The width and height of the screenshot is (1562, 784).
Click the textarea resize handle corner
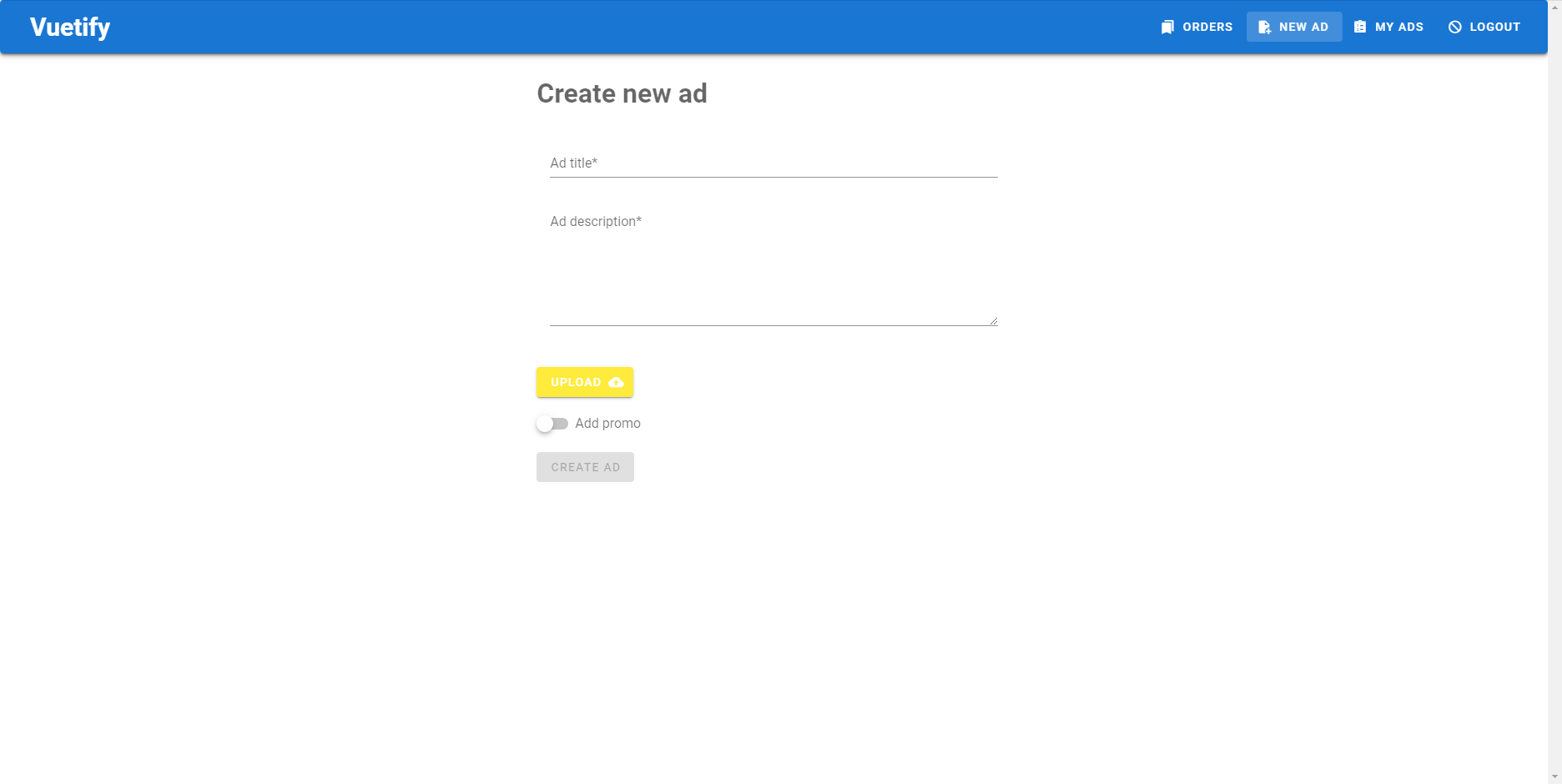[x=993, y=320]
